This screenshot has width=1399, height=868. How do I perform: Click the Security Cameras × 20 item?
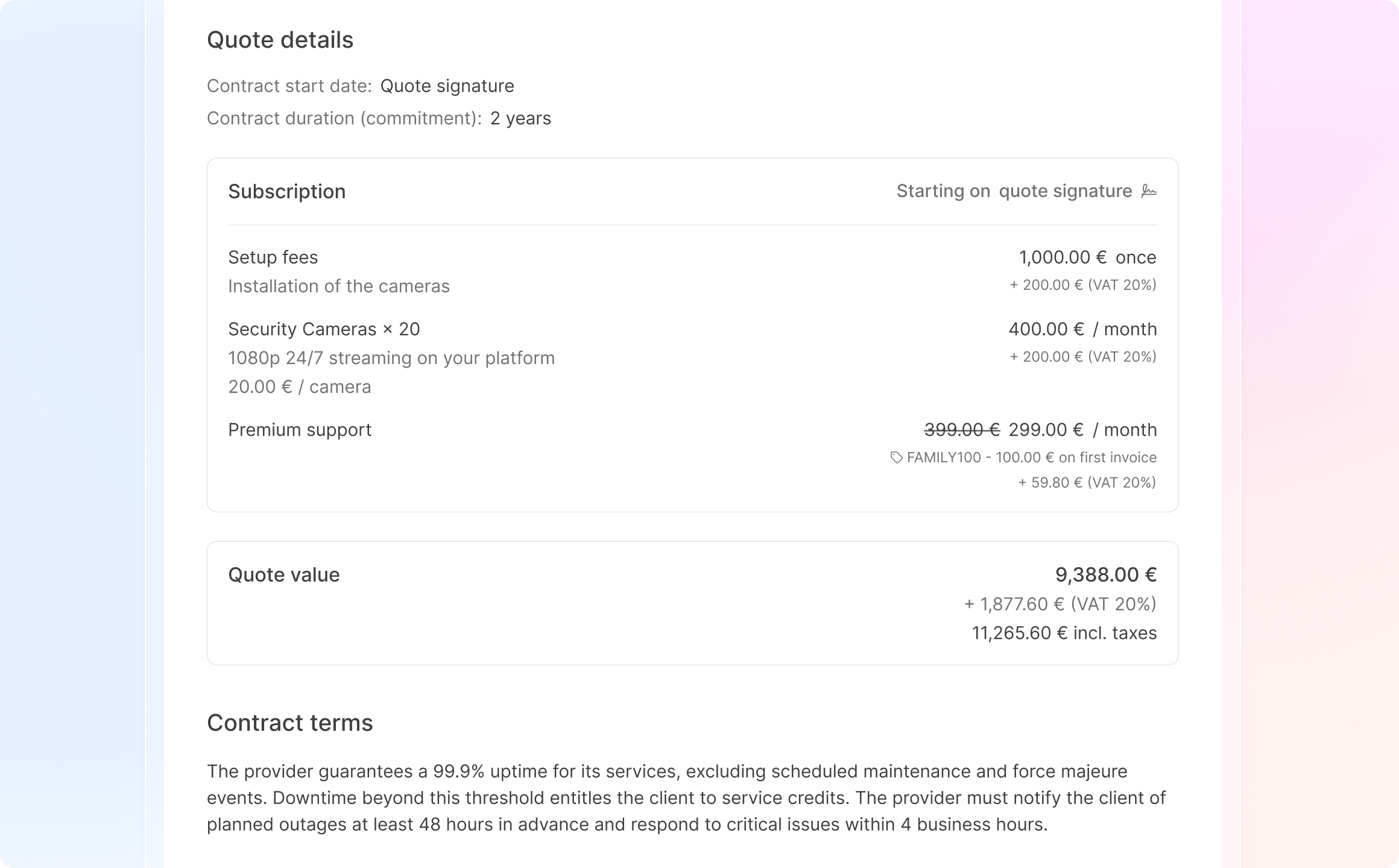[x=324, y=329]
